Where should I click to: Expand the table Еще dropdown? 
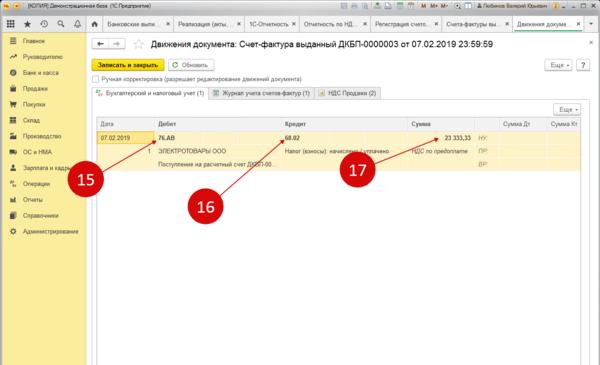click(x=567, y=109)
